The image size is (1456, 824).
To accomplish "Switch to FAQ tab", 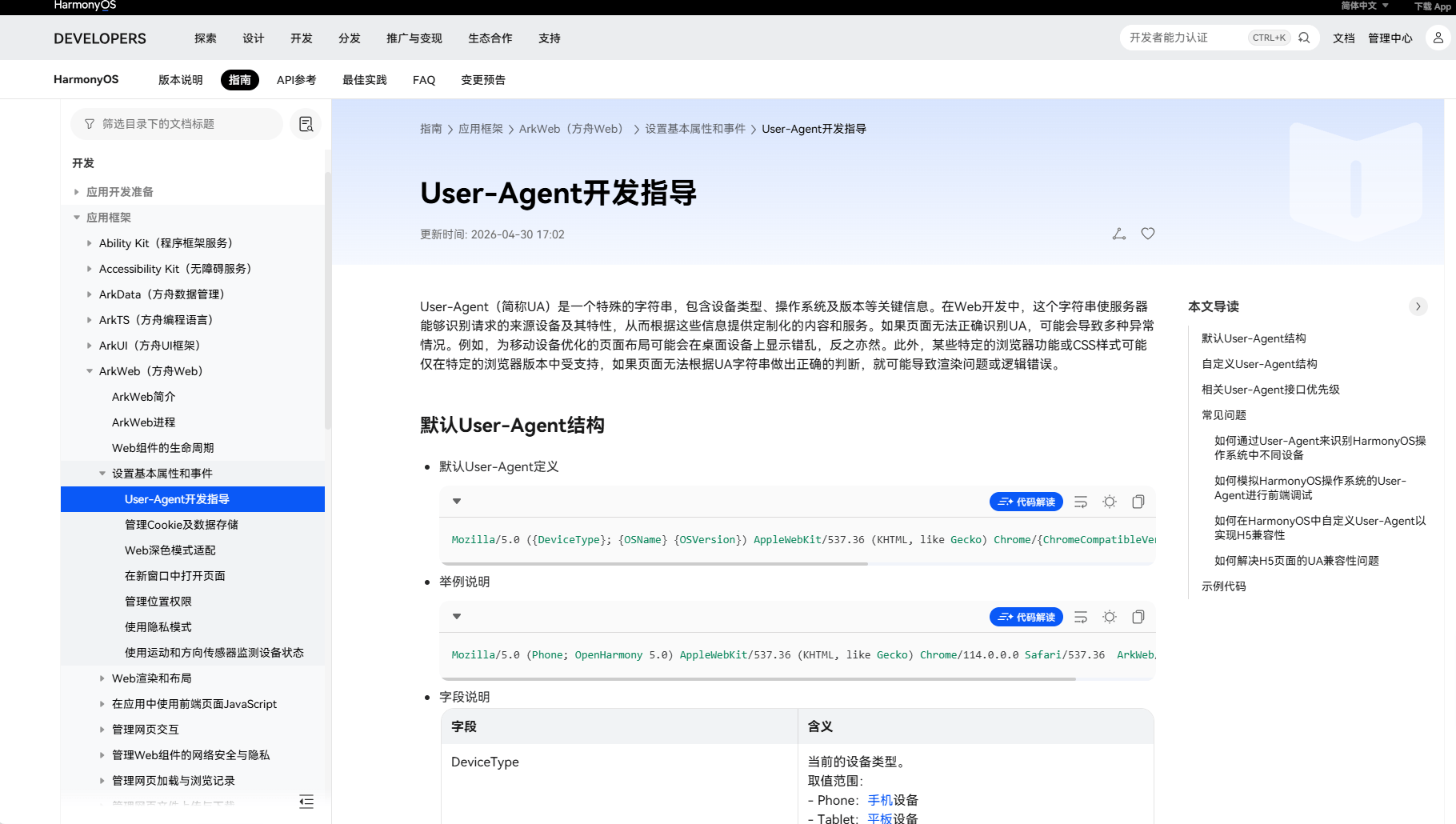I will click(424, 80).
